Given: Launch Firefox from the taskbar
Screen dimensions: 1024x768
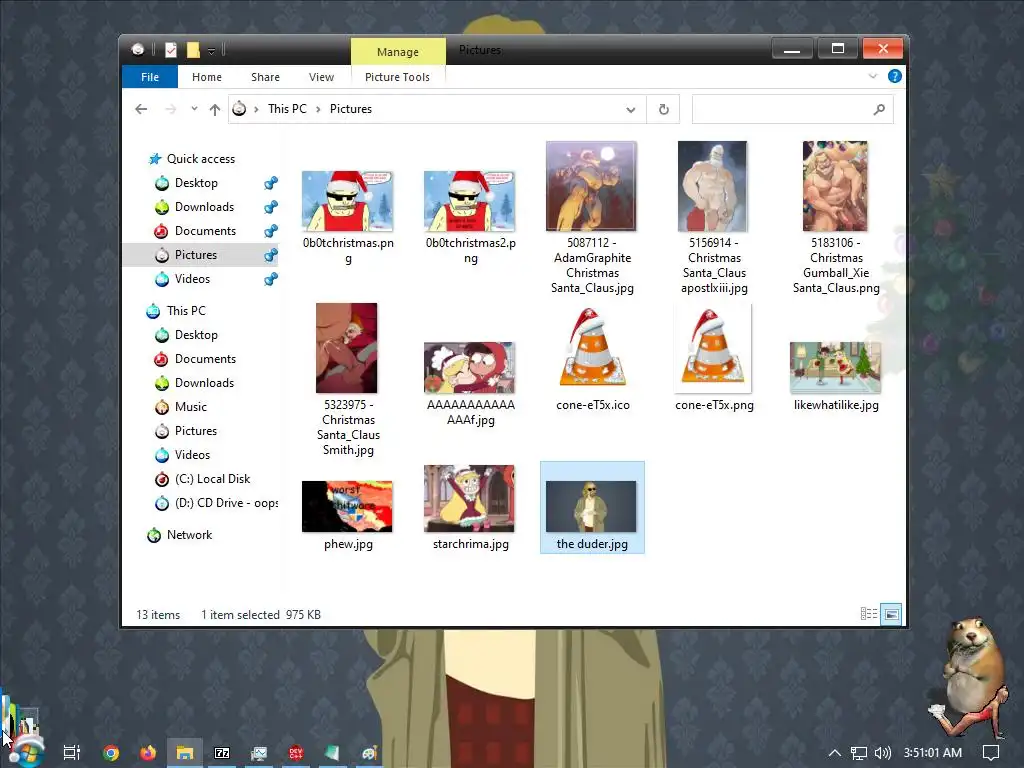Looking at the screenshot, I should [x=148, y=753].
